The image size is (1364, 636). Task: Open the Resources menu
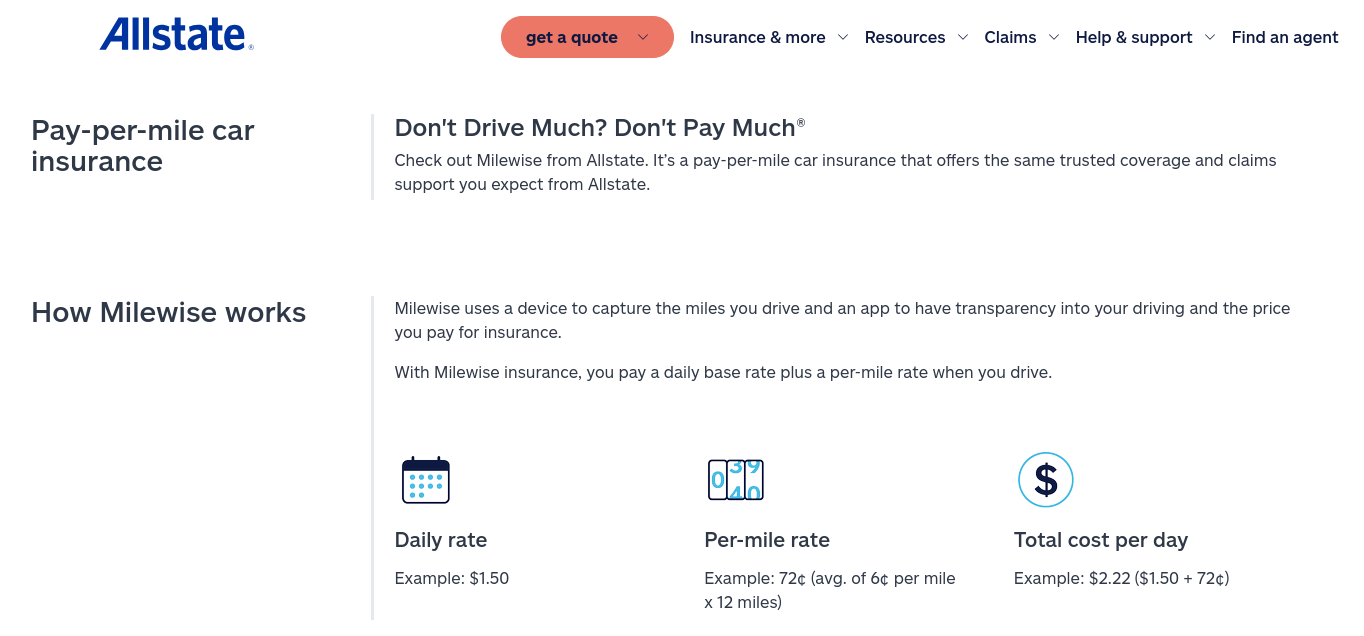click(x=905, y=37)
